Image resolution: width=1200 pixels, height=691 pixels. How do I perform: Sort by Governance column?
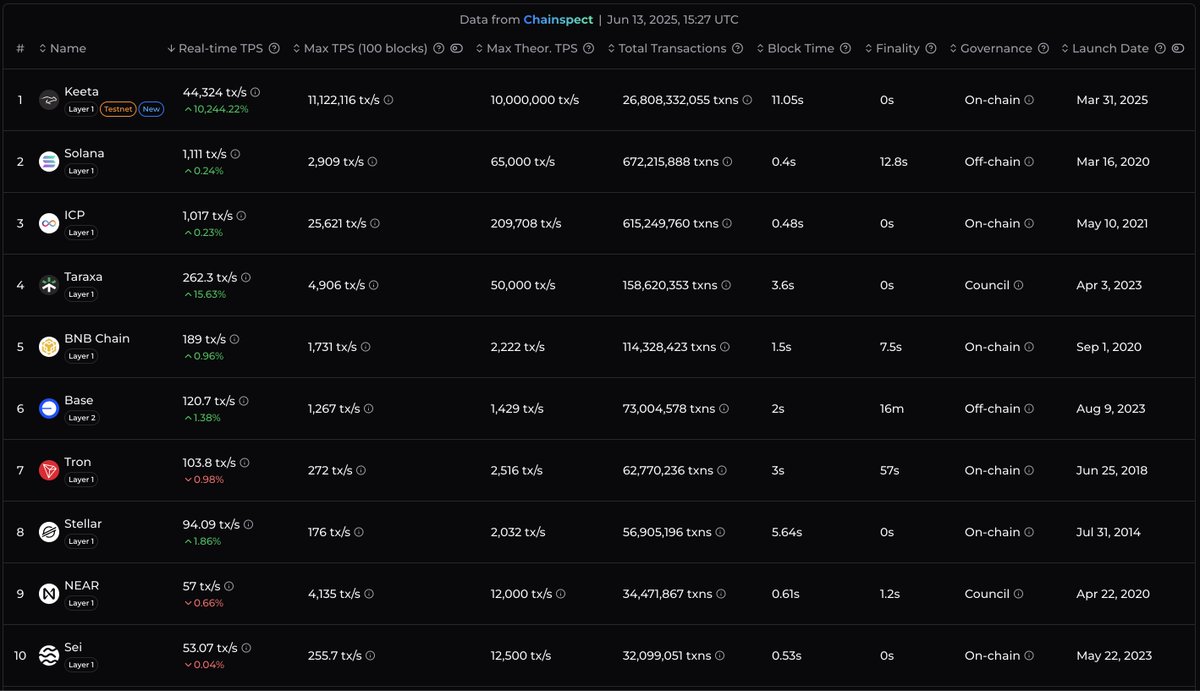point(991,48)
